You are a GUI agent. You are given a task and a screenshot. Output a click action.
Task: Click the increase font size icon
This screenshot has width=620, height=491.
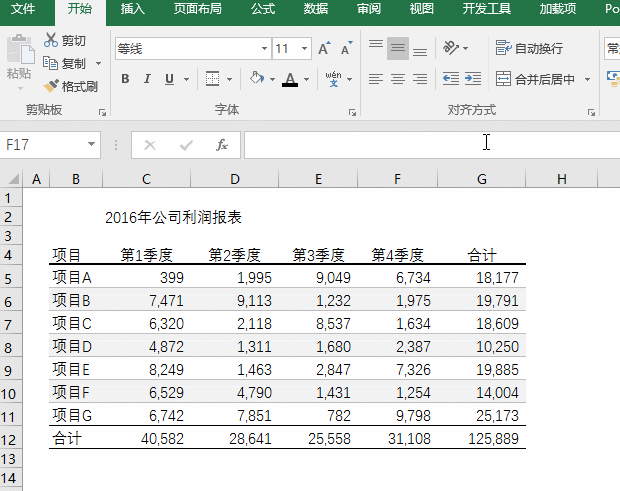click(x=324, y=48)
